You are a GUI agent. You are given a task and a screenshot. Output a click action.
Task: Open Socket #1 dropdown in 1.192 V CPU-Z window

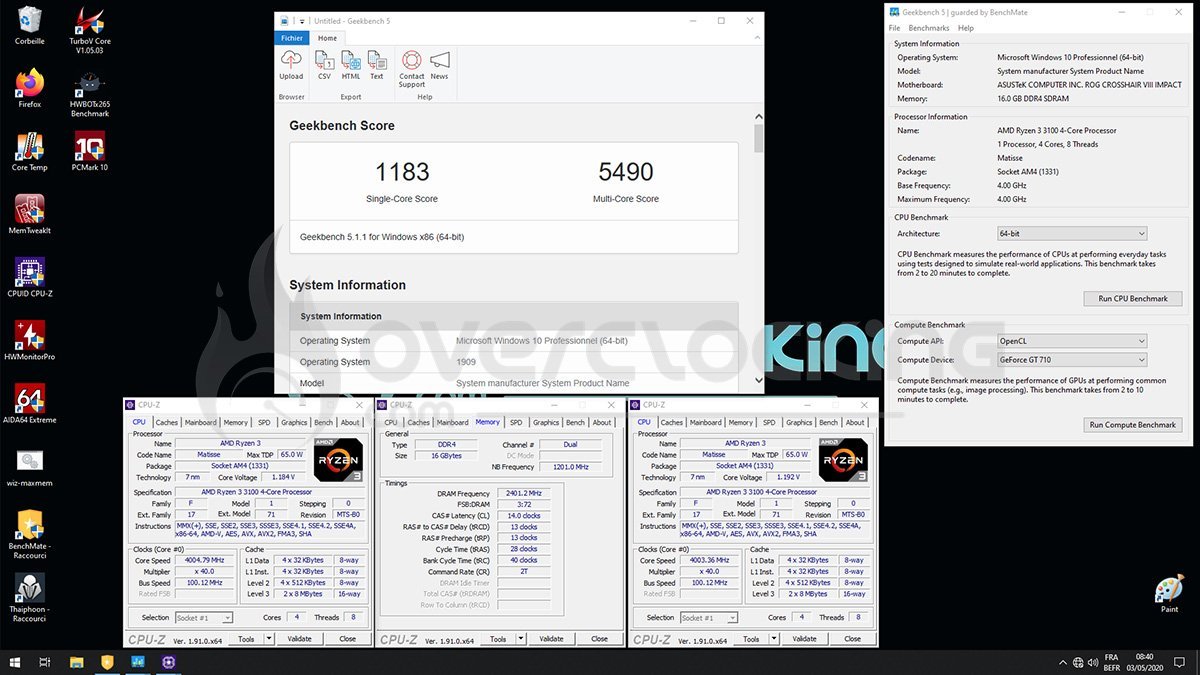[709, 618]
